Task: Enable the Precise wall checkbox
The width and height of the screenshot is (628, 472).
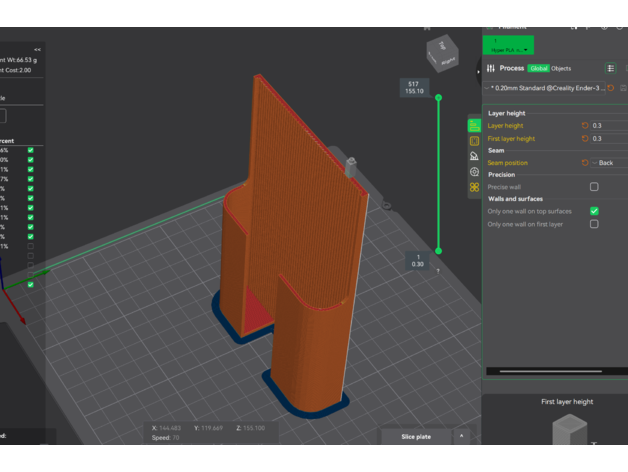Action: (594, 187)
